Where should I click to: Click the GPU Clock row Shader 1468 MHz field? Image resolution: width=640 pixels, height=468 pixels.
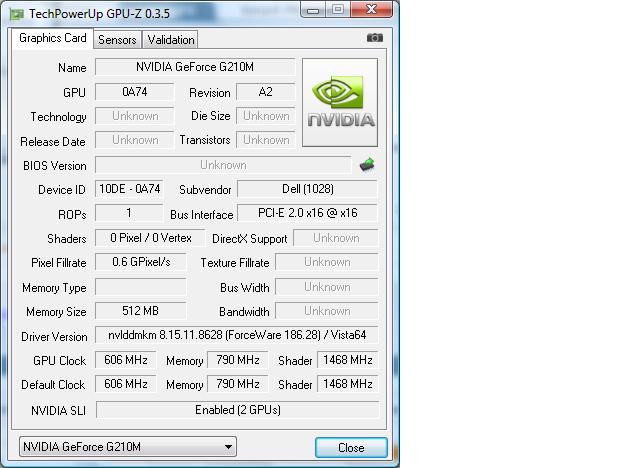348,360
